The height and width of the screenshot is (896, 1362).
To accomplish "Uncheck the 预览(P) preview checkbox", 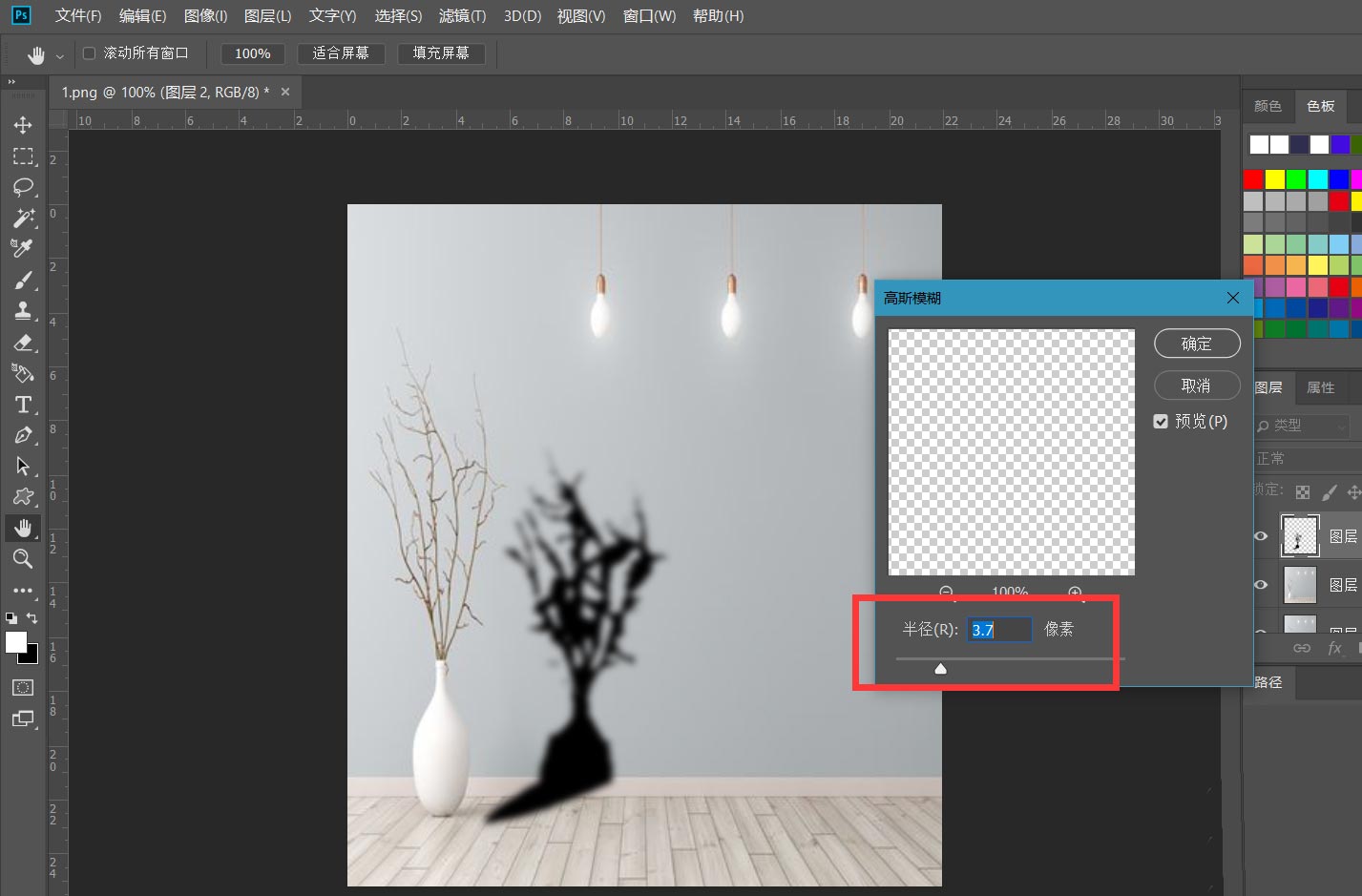I will (1161, 422).
